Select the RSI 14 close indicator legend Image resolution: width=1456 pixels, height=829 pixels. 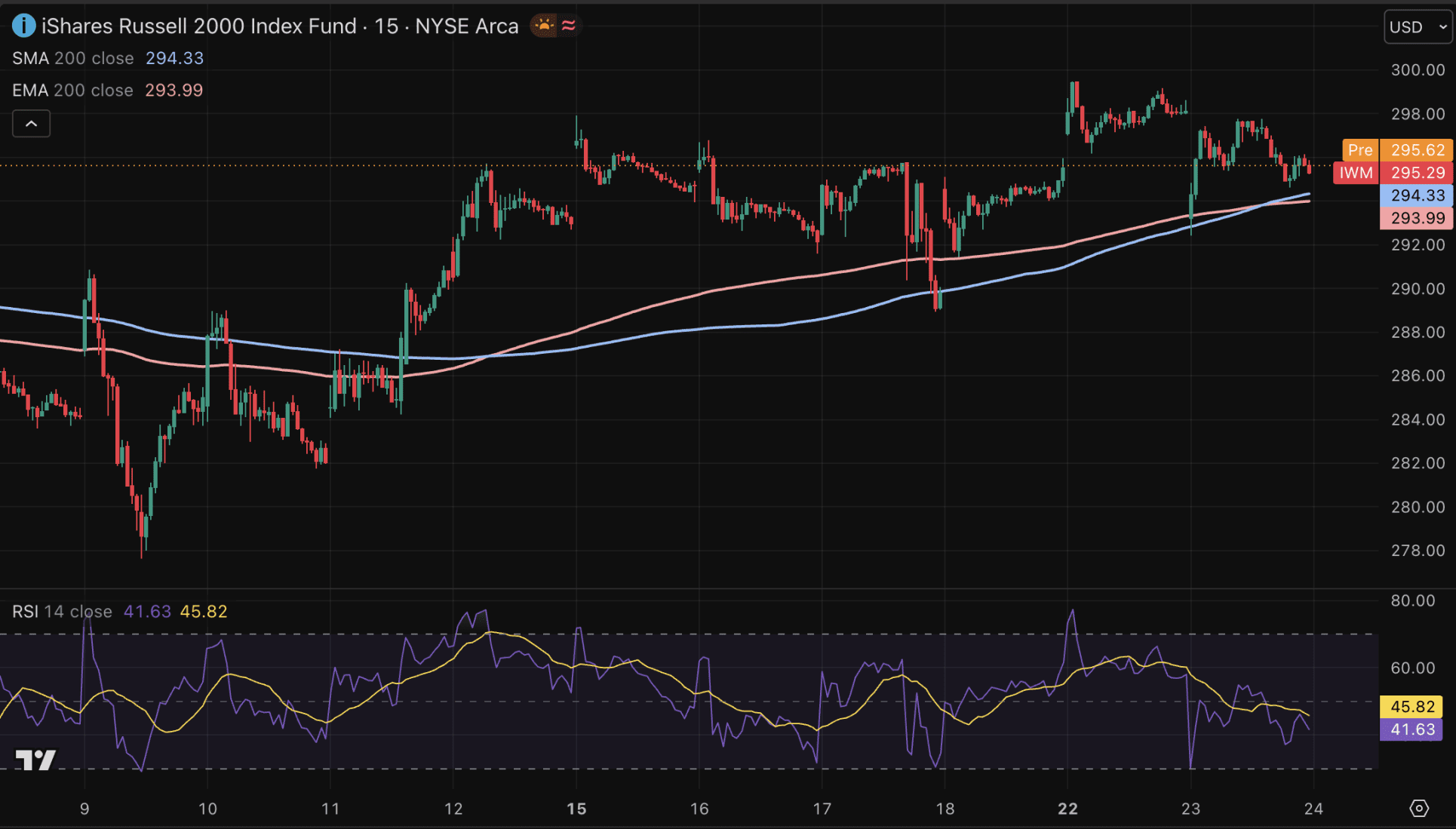click(62, 612)
